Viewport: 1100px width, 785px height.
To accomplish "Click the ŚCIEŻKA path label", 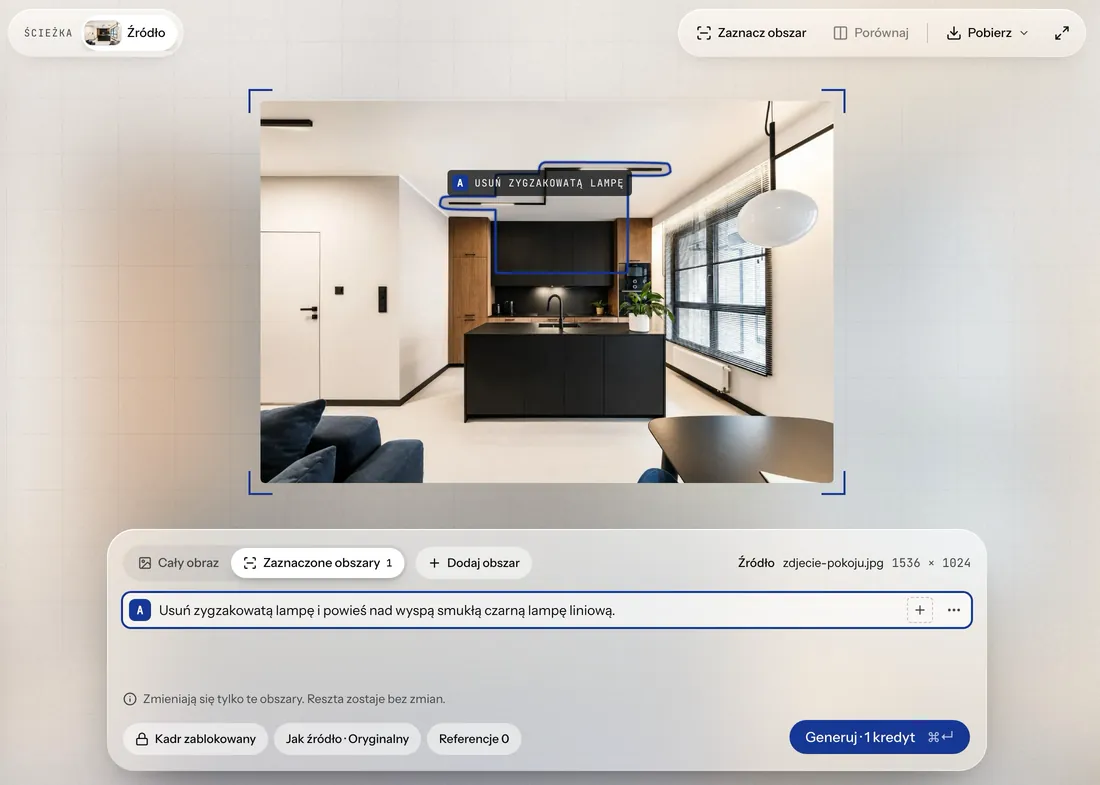I will point(48,33).
